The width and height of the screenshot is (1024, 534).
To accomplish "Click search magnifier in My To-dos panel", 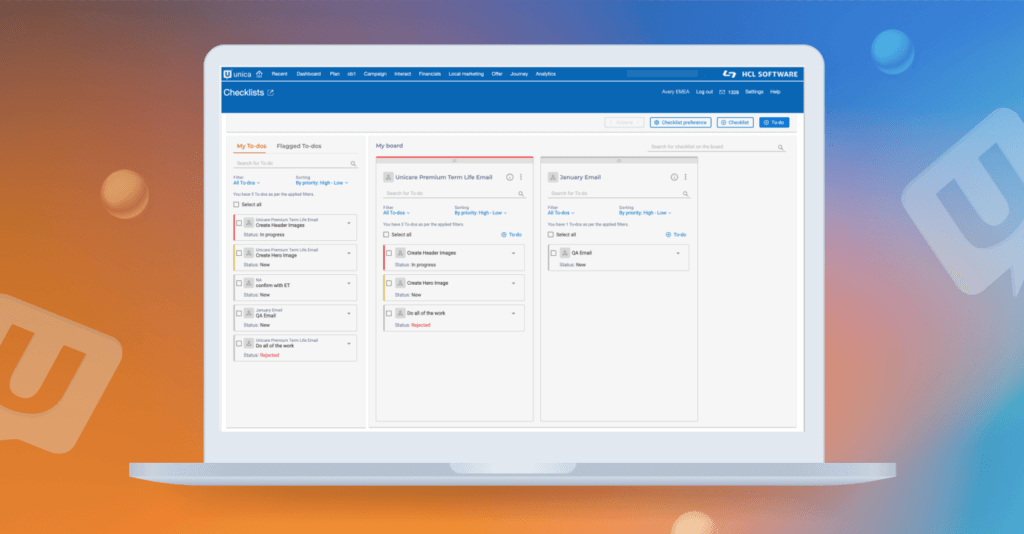I will [353, 163].
